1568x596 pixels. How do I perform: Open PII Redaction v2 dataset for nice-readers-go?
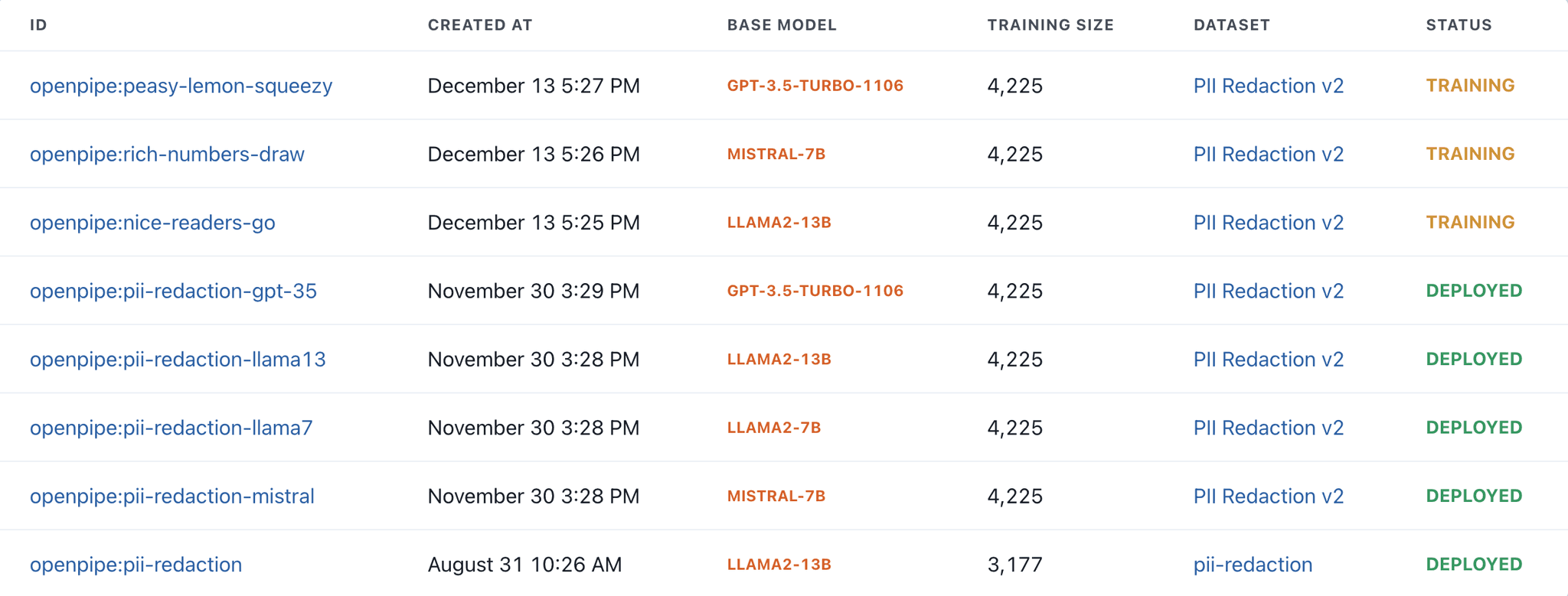pos(1267,222)
